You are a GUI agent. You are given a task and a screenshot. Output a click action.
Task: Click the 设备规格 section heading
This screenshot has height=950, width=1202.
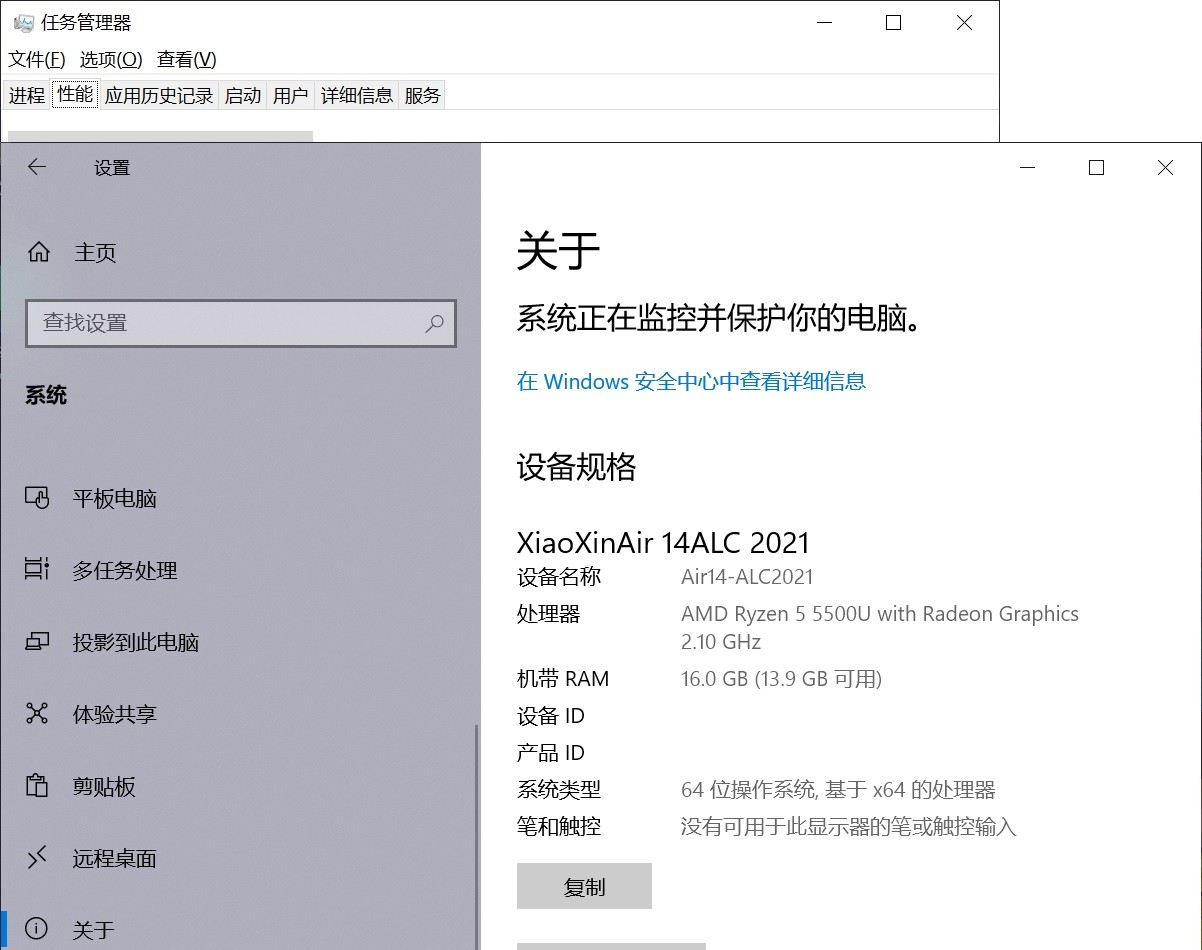pyautogui.click(x=576, y=467)
